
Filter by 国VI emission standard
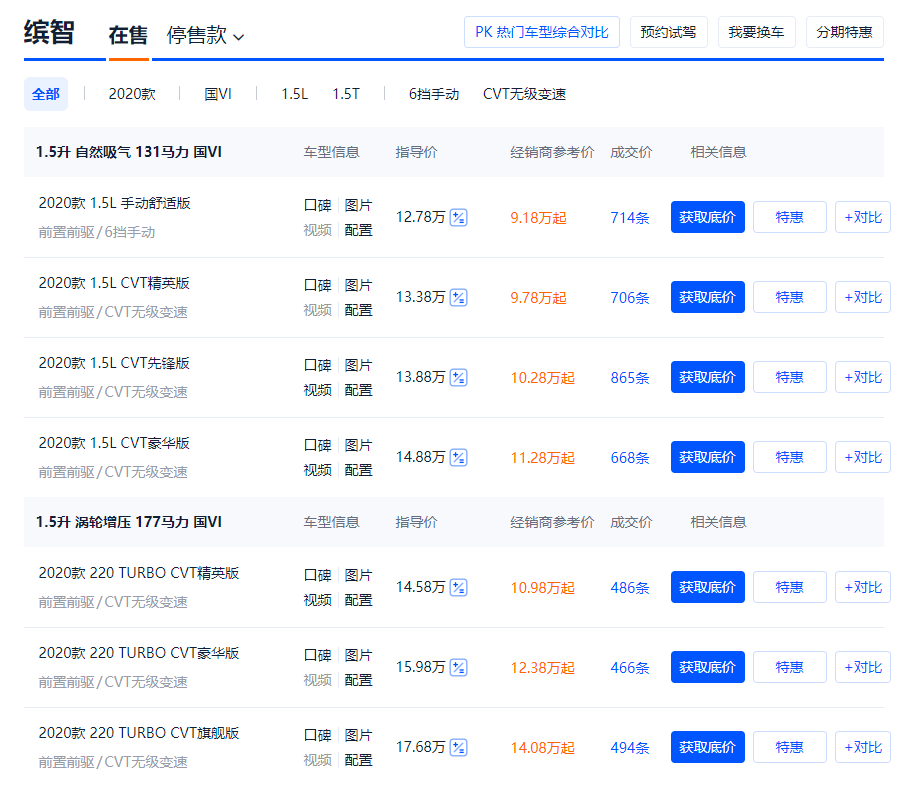pos(218,94)
